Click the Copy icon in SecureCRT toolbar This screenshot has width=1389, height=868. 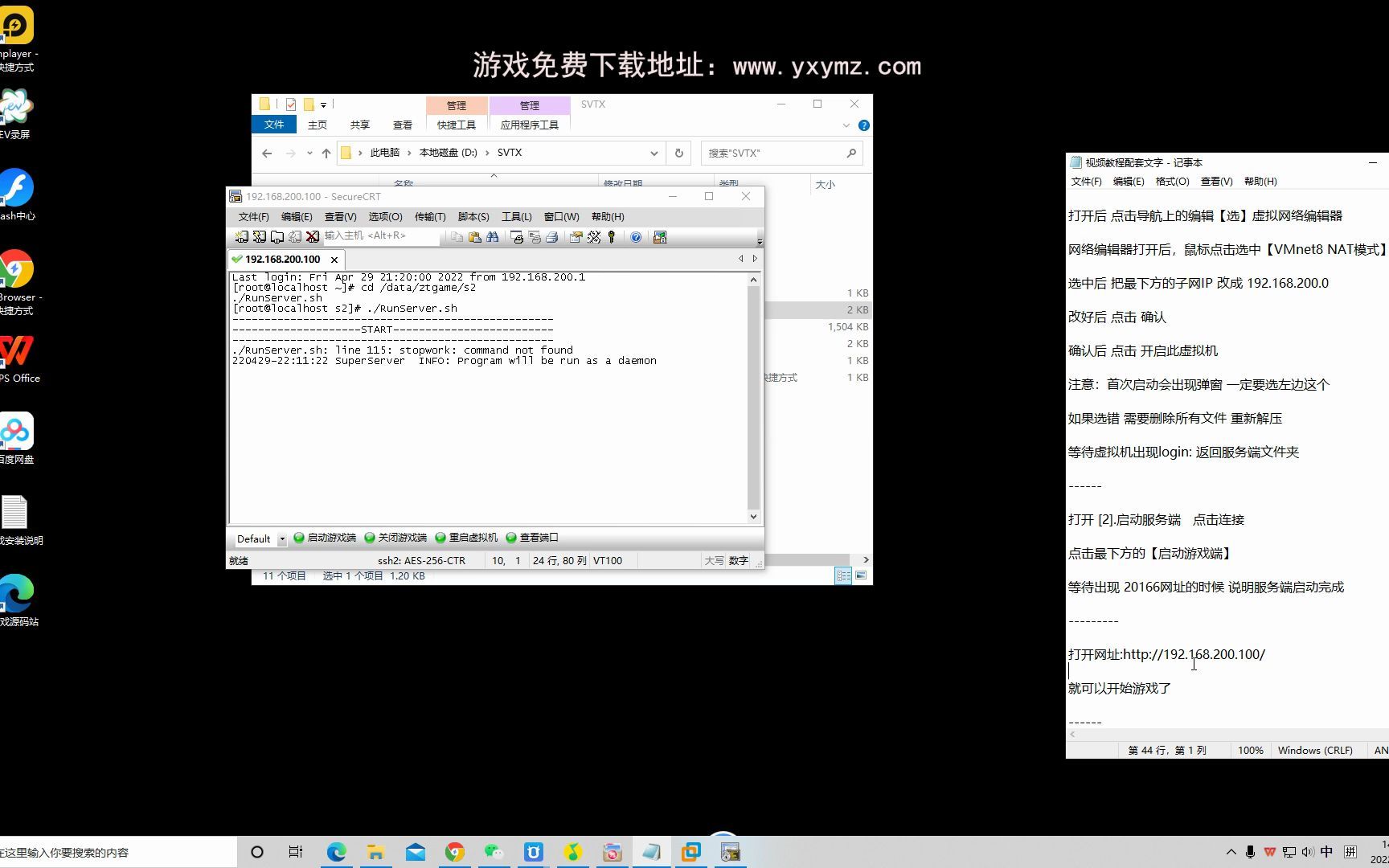click(x=457, y=237)
